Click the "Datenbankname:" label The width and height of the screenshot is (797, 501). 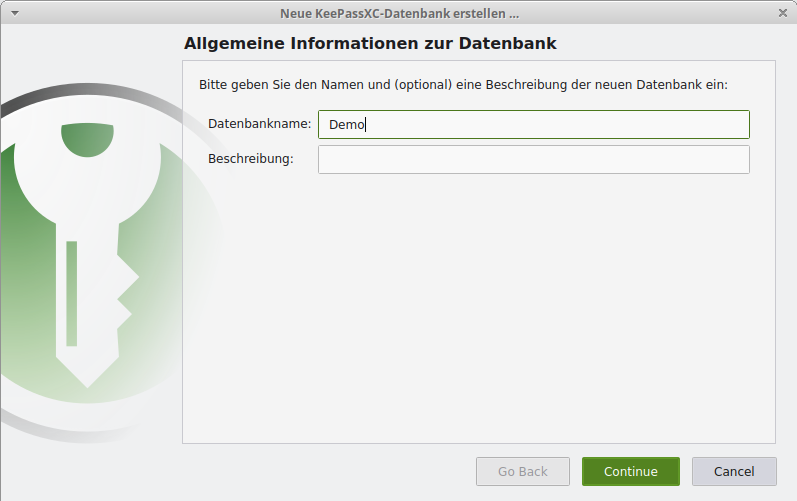pos(260,125)
